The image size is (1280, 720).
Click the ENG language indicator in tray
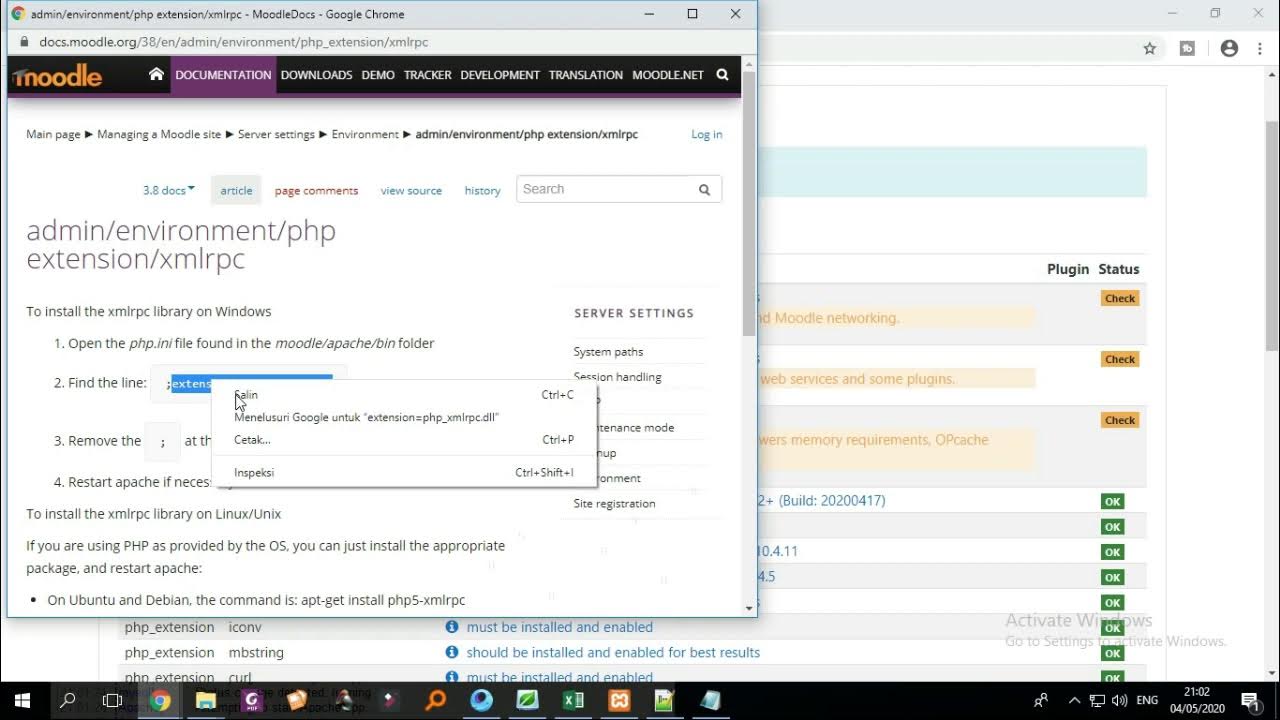pos(1147,701)
